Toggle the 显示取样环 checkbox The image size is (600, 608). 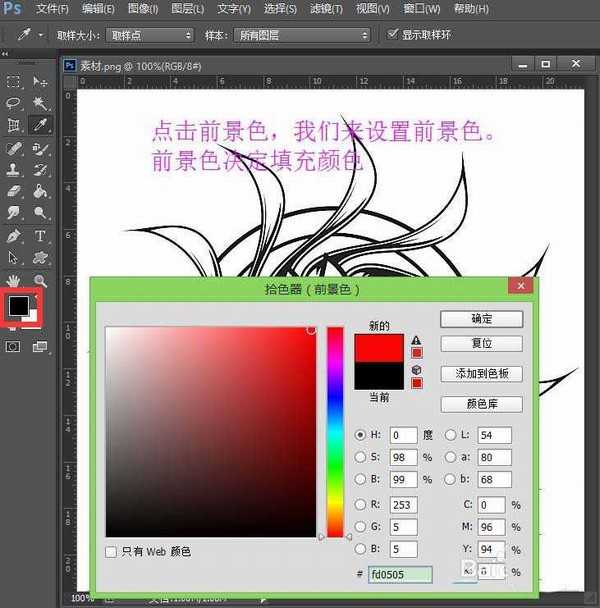pos(393,35)
